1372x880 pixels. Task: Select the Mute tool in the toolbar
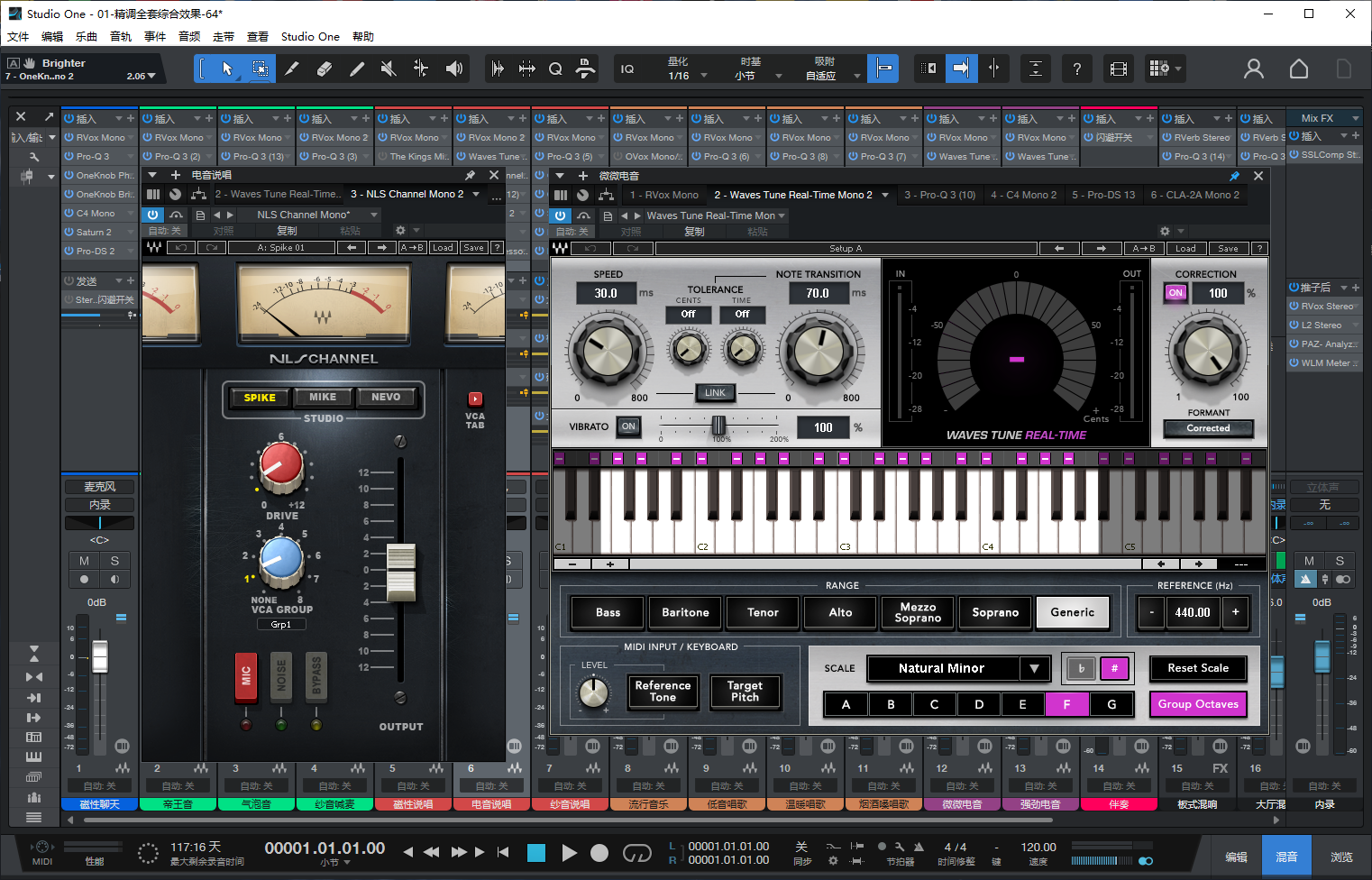(x=389, y=68)
